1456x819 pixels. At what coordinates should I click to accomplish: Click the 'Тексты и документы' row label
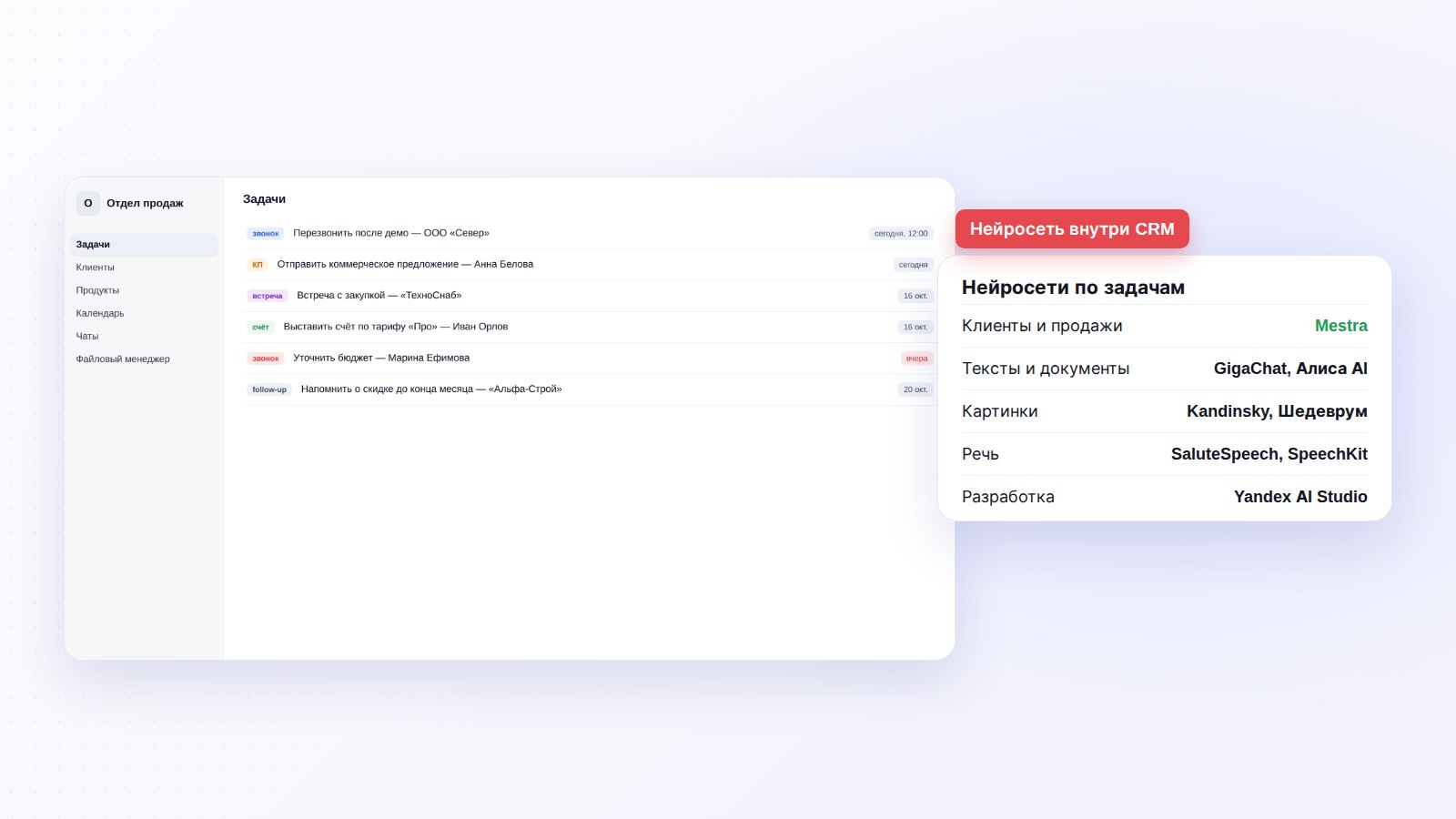[x=1046, y=369]
